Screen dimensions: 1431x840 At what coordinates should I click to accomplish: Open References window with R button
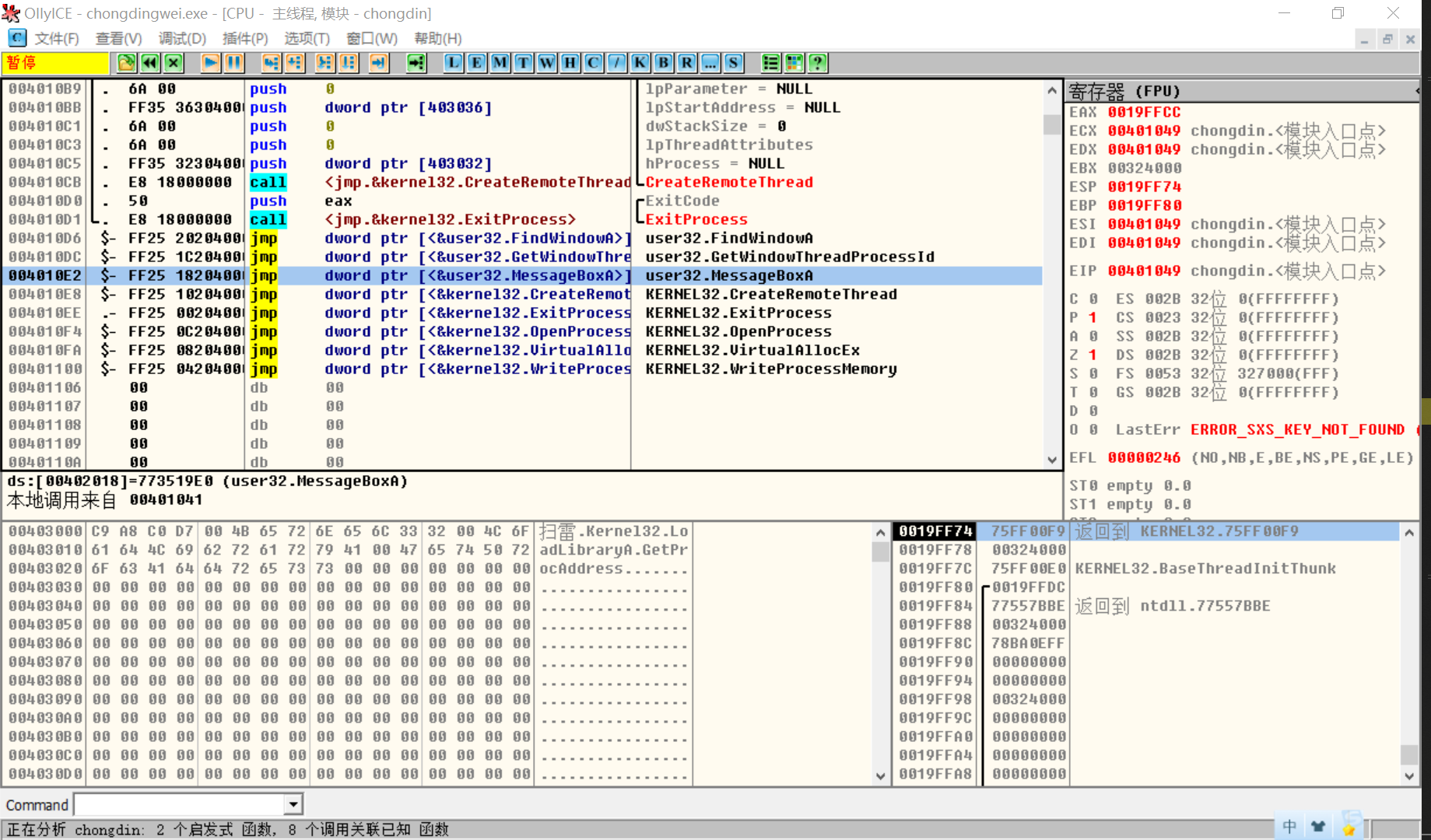pos(687,63)
